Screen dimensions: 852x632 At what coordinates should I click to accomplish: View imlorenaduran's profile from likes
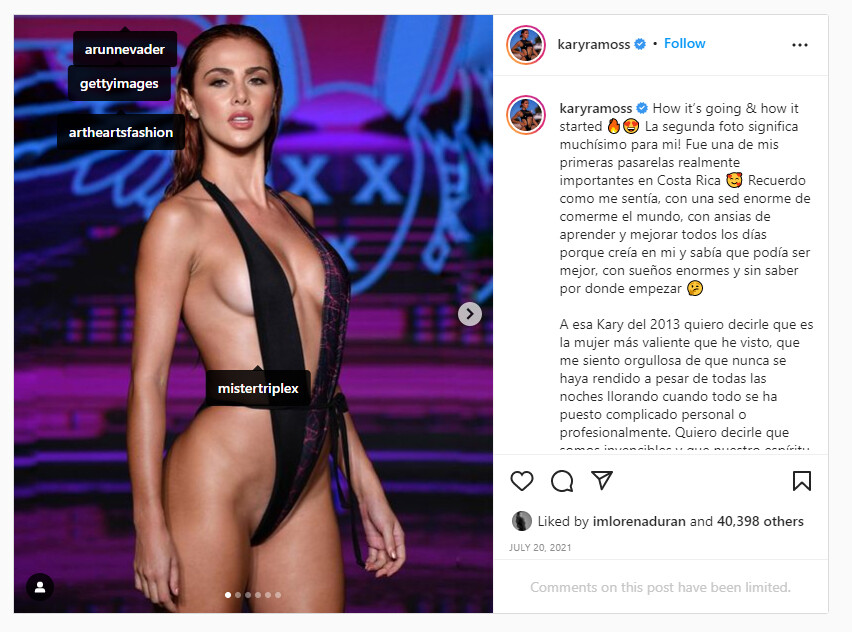click(638, 521)
